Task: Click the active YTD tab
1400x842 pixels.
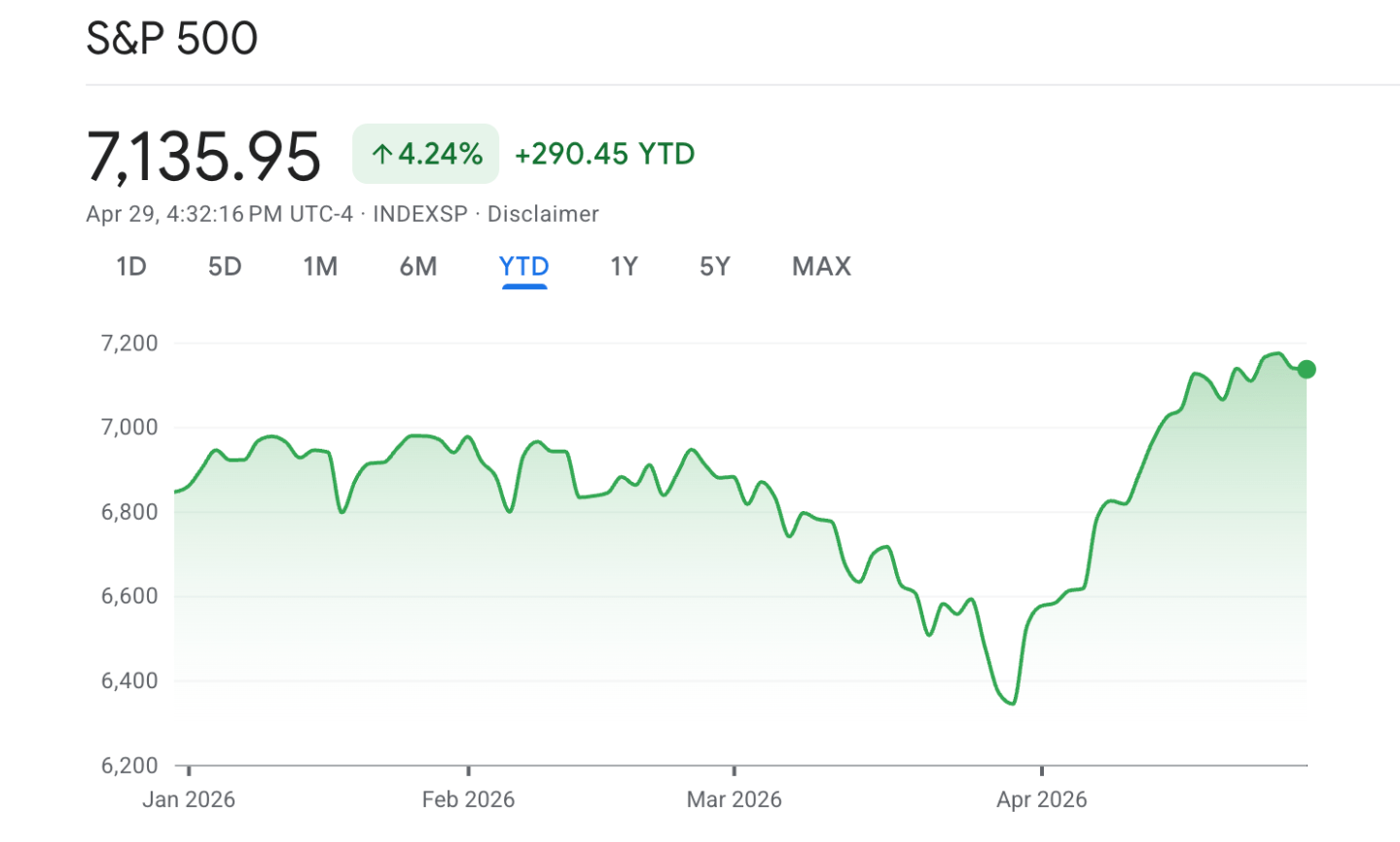Action: point(523,267)
